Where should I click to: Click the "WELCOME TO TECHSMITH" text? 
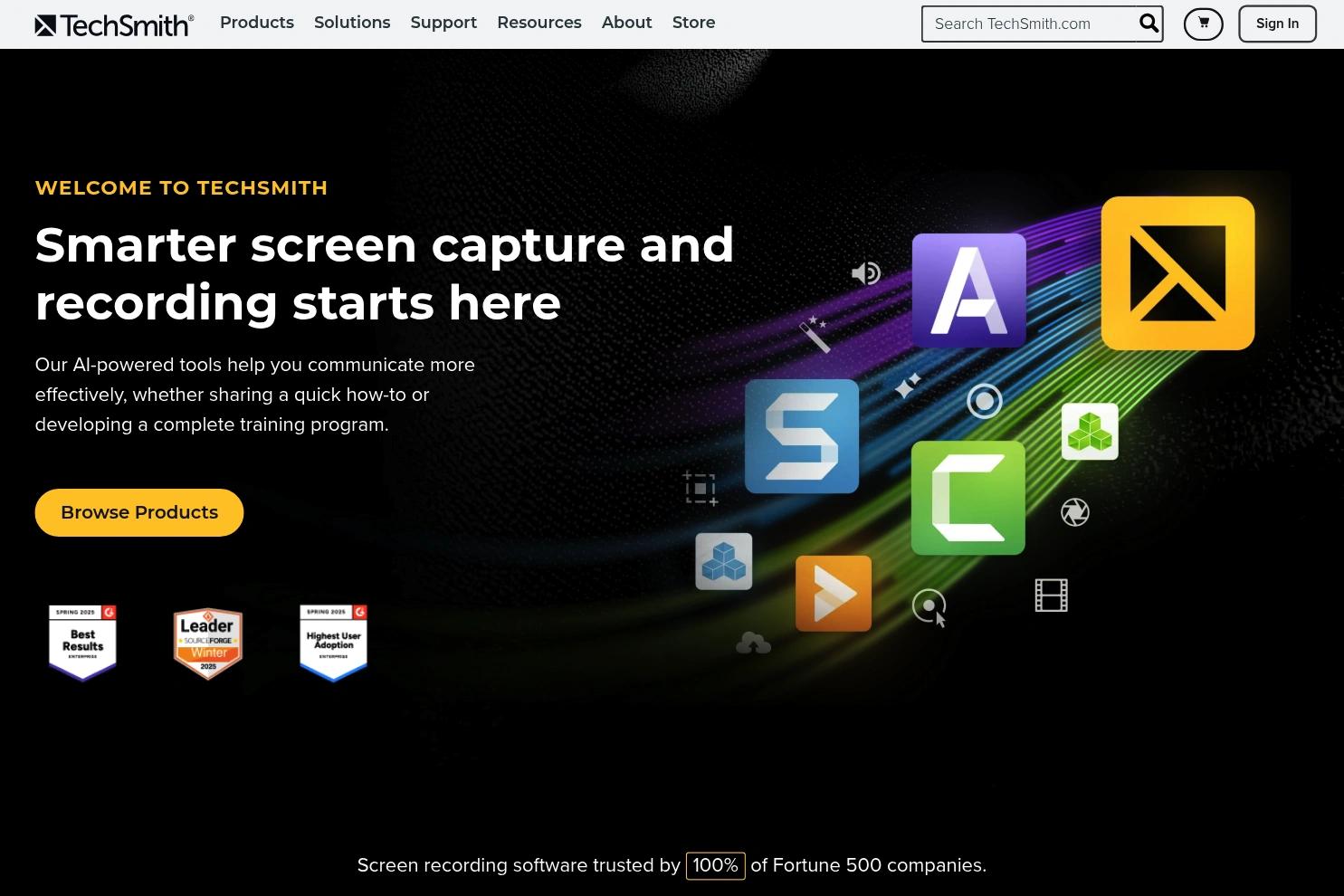(x=181, y=188)
